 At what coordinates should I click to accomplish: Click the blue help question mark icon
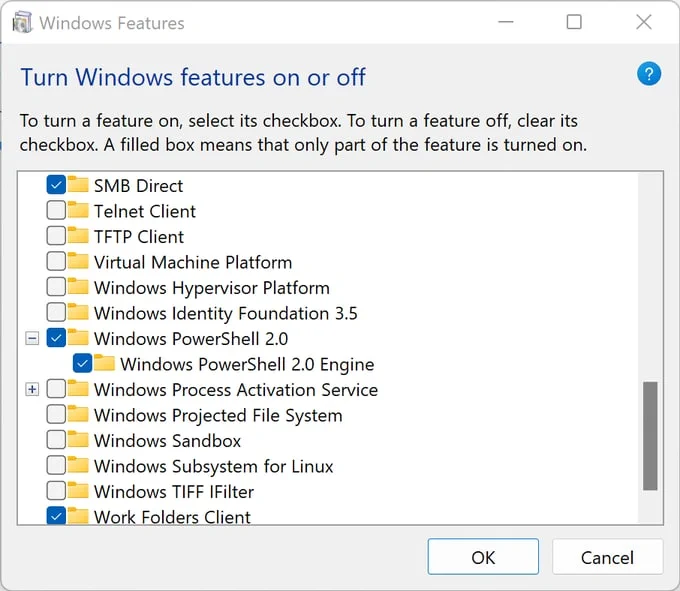pyautogui.click(x=649, y=74)
